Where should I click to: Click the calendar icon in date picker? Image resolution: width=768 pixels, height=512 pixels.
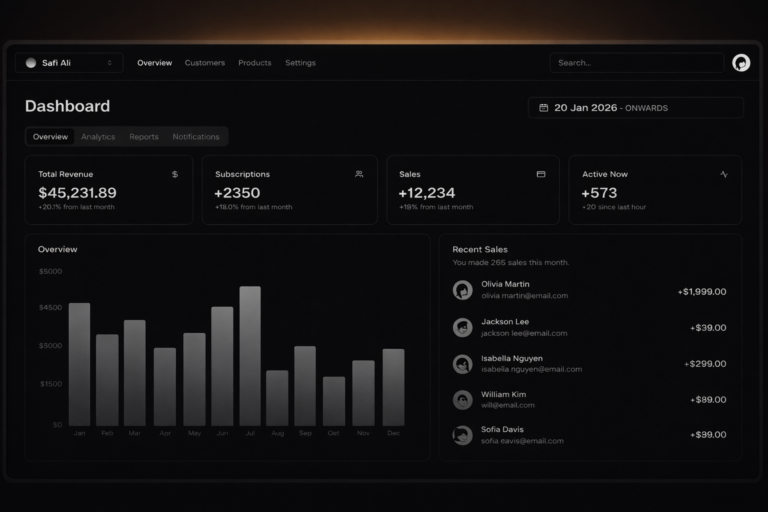(543, 108)
